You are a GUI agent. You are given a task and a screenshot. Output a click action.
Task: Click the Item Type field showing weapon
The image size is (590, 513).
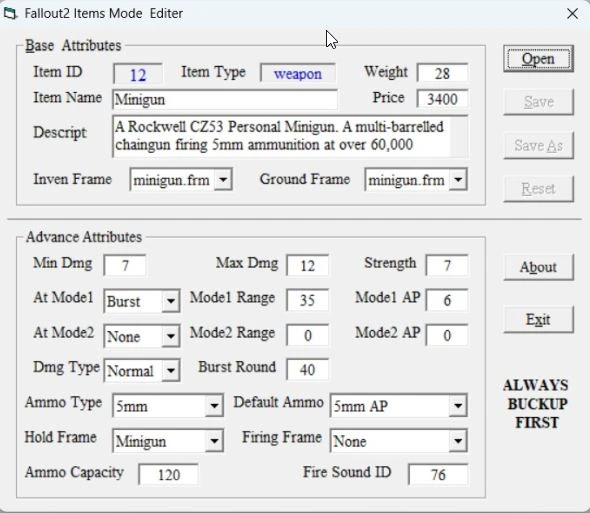tap(298, 73)
